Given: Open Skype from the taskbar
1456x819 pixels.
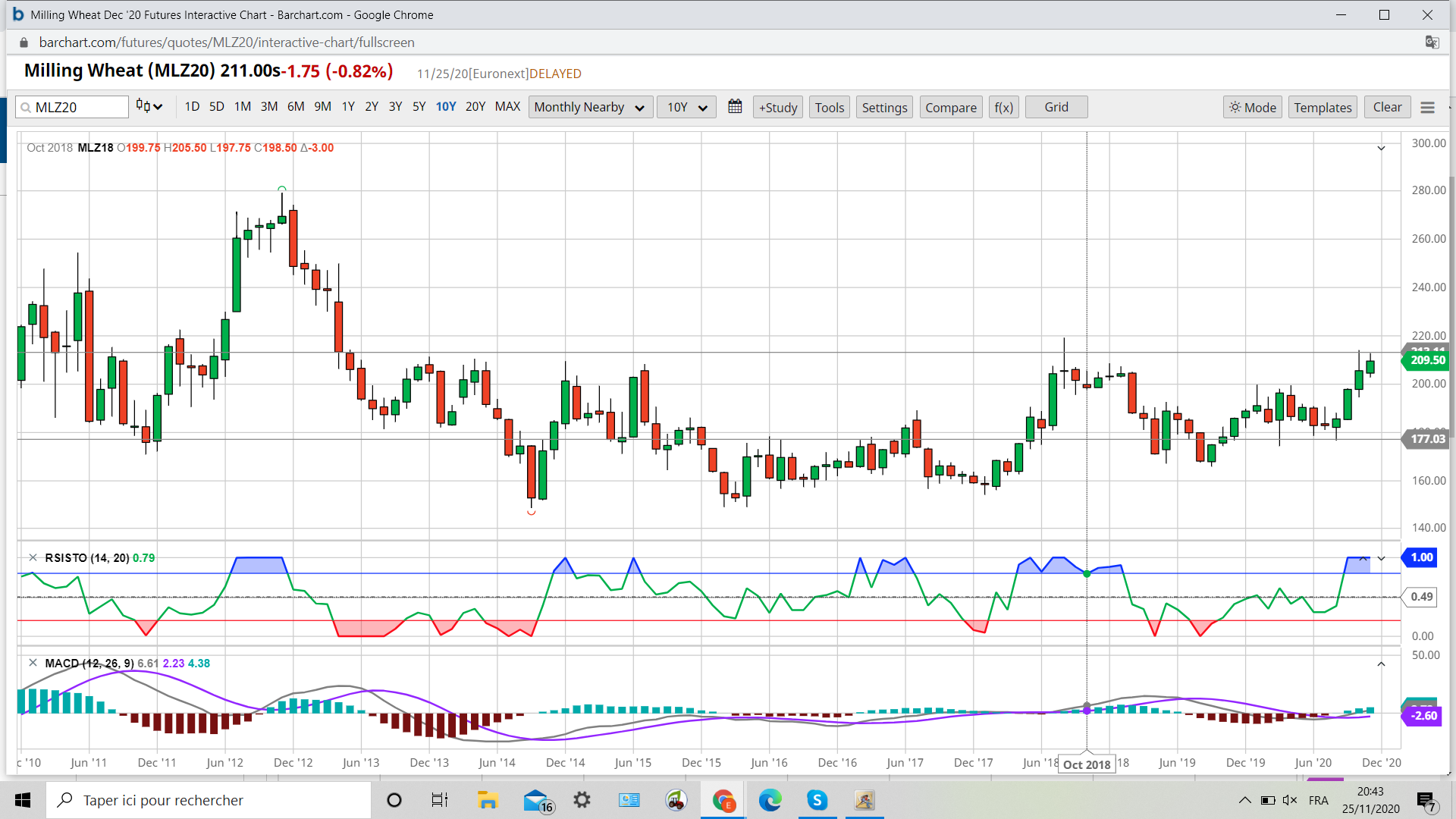Looking at the screenshot, I should (817, 800).
